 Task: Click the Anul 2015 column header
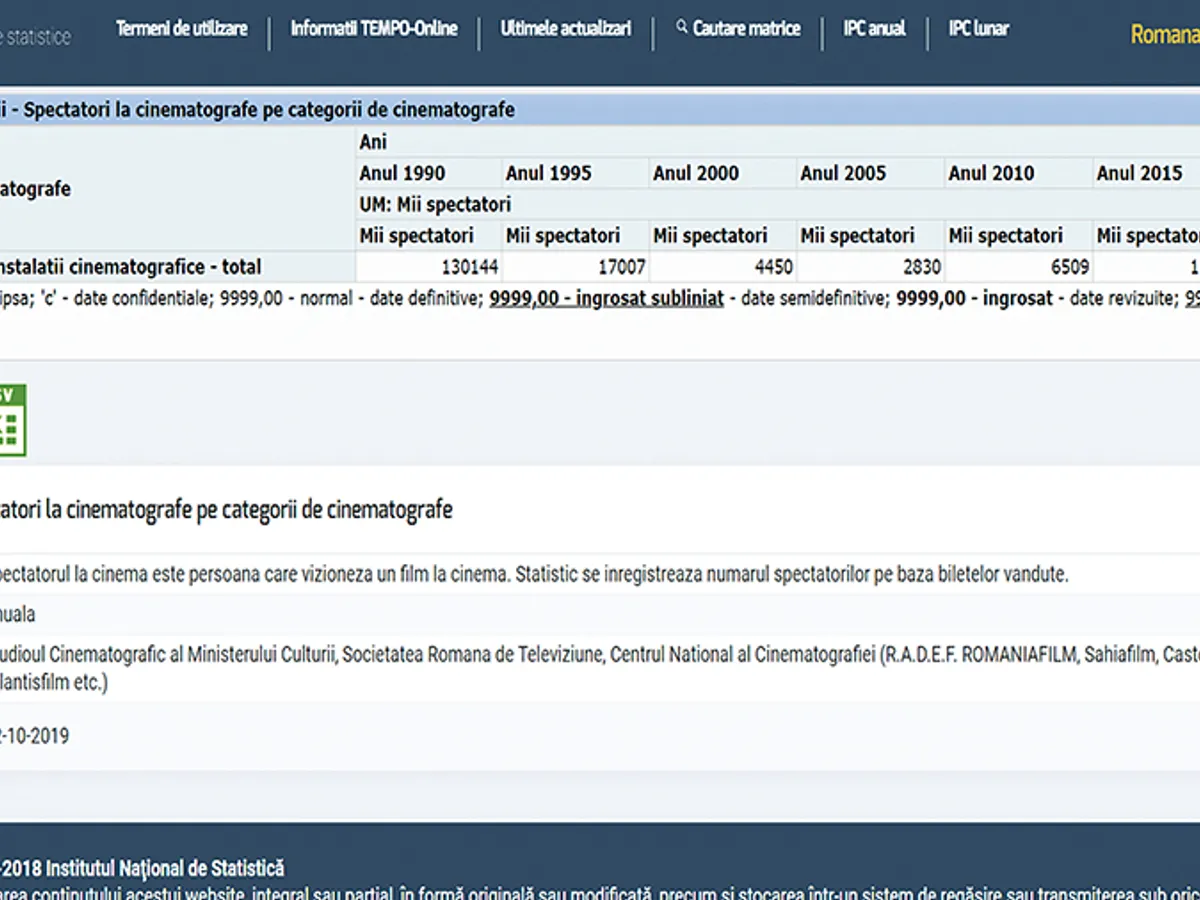coord(1139,173)
